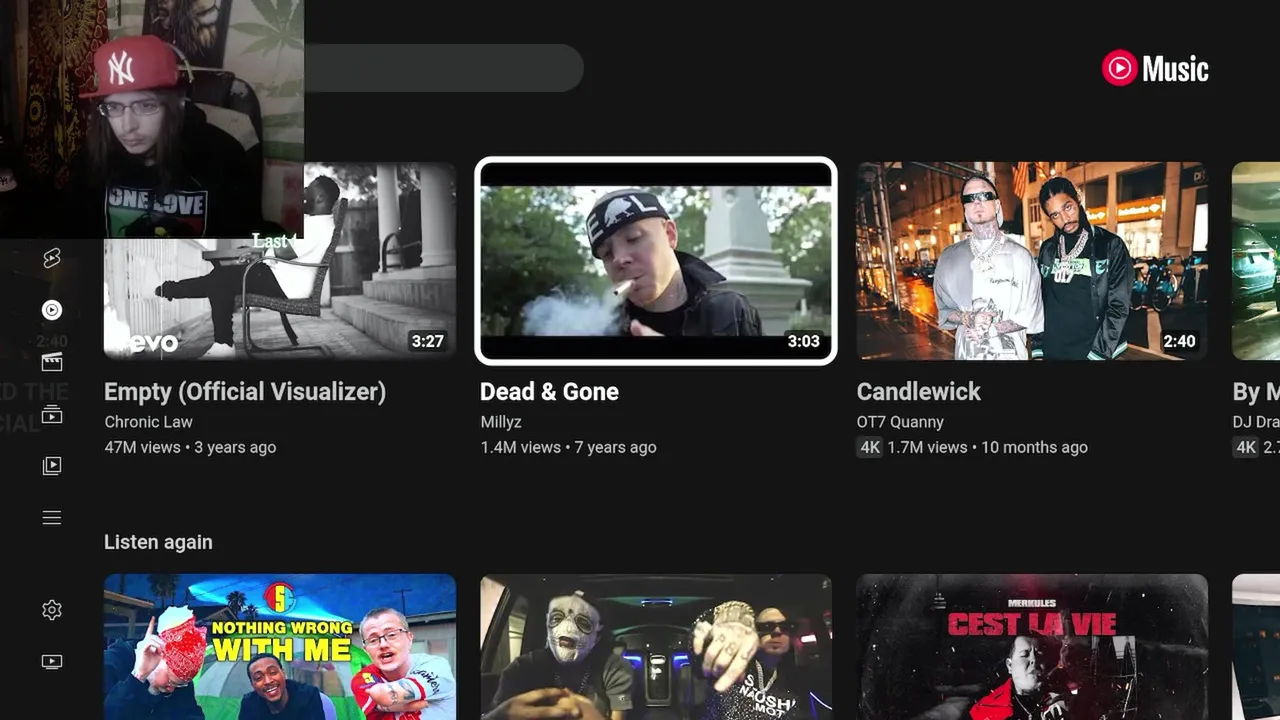Image resolution: width=1280 pixels, height=720 pixels.
Task: Open Millyz channel name
Action: 501,422
